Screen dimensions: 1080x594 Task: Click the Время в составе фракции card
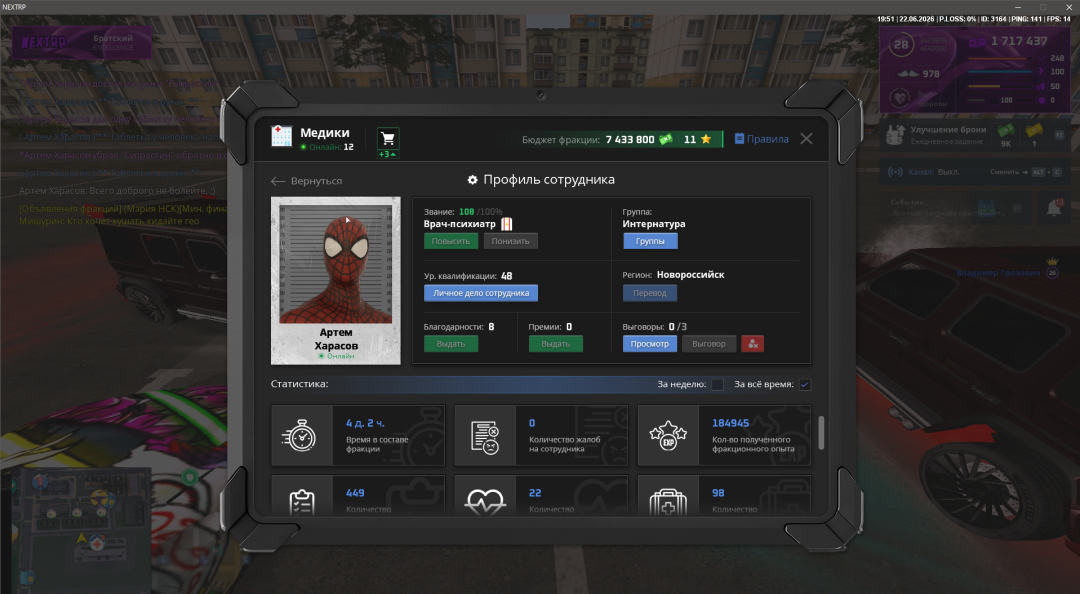358,436
